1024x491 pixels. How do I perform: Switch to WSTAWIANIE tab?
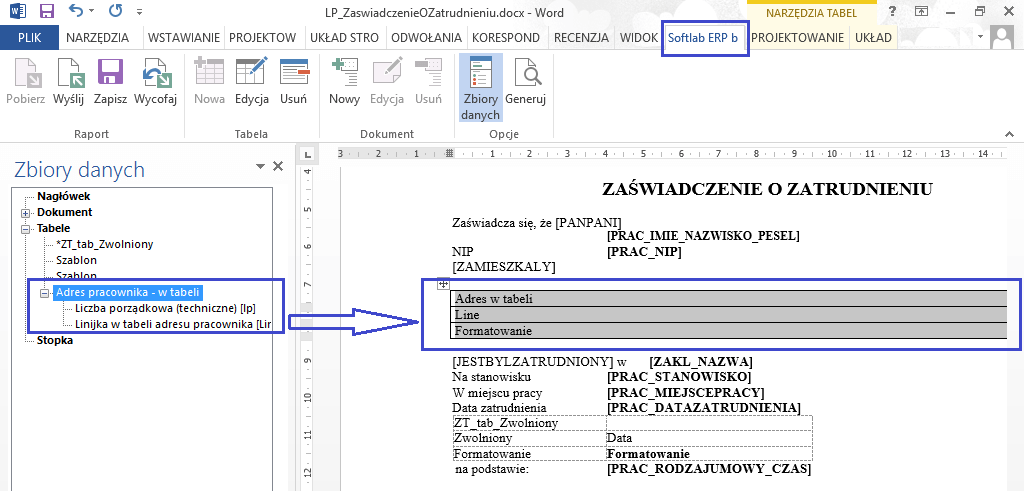click(x=184, y=38)
